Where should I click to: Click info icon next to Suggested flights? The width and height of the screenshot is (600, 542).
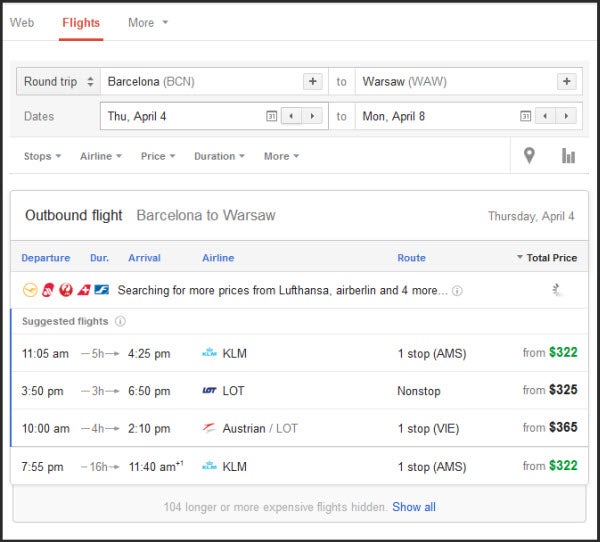[x=120, y=321]
